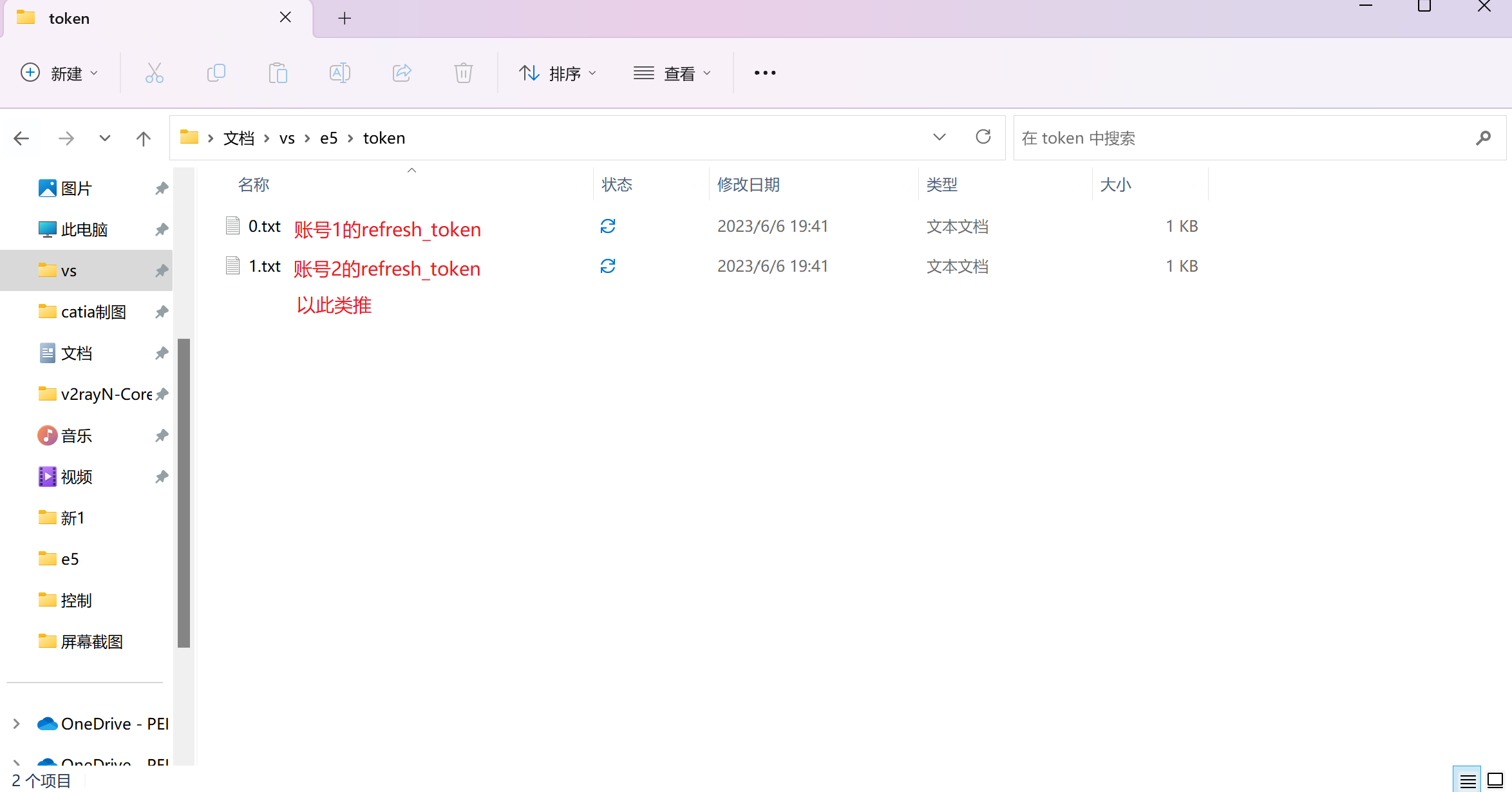Close the token tab

(286, 18)
